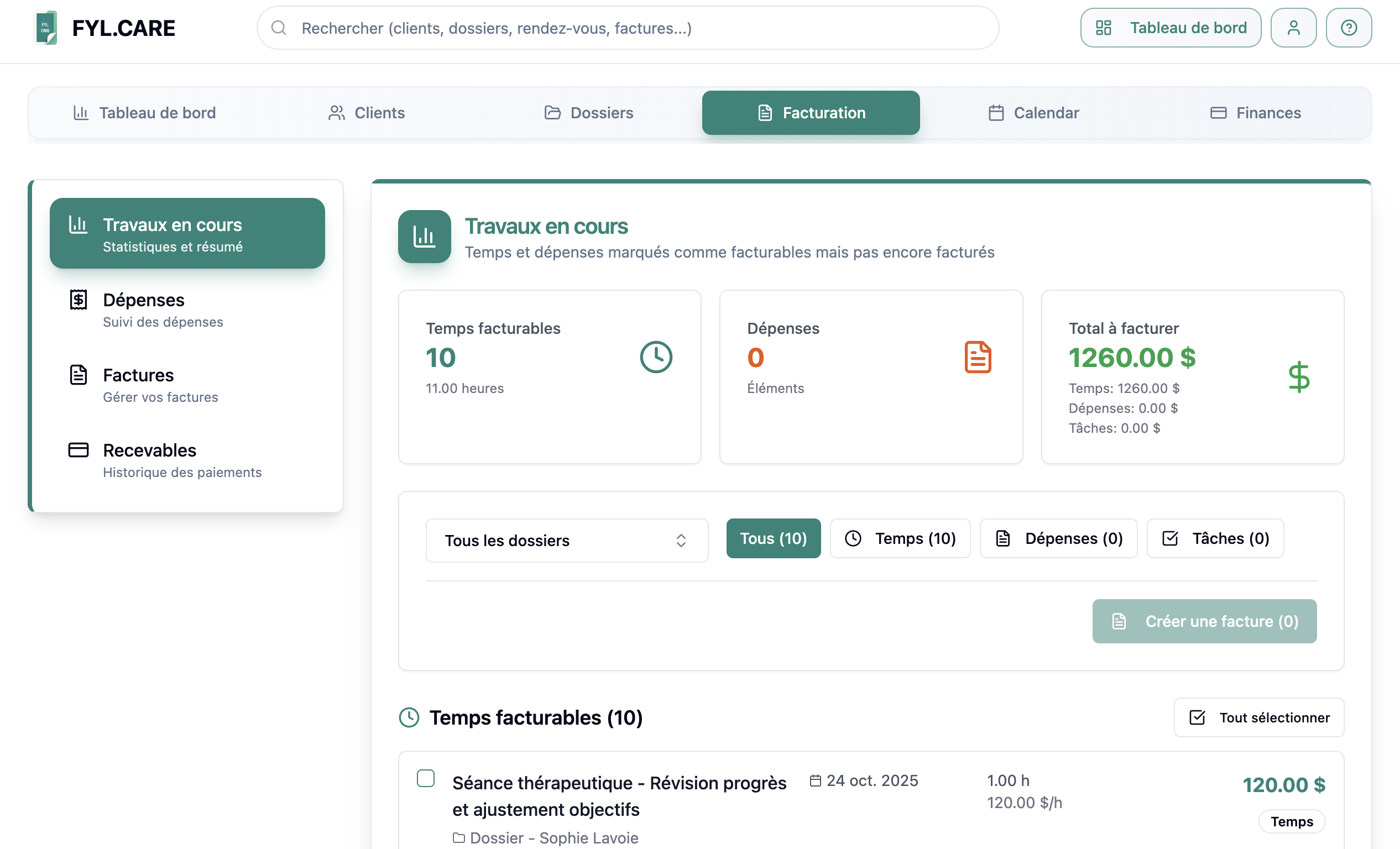Image resolution: width=1400 pixels, height=849 pixels.
Task: Switch to the Clients tab
Action: click(x=367, y=113)
